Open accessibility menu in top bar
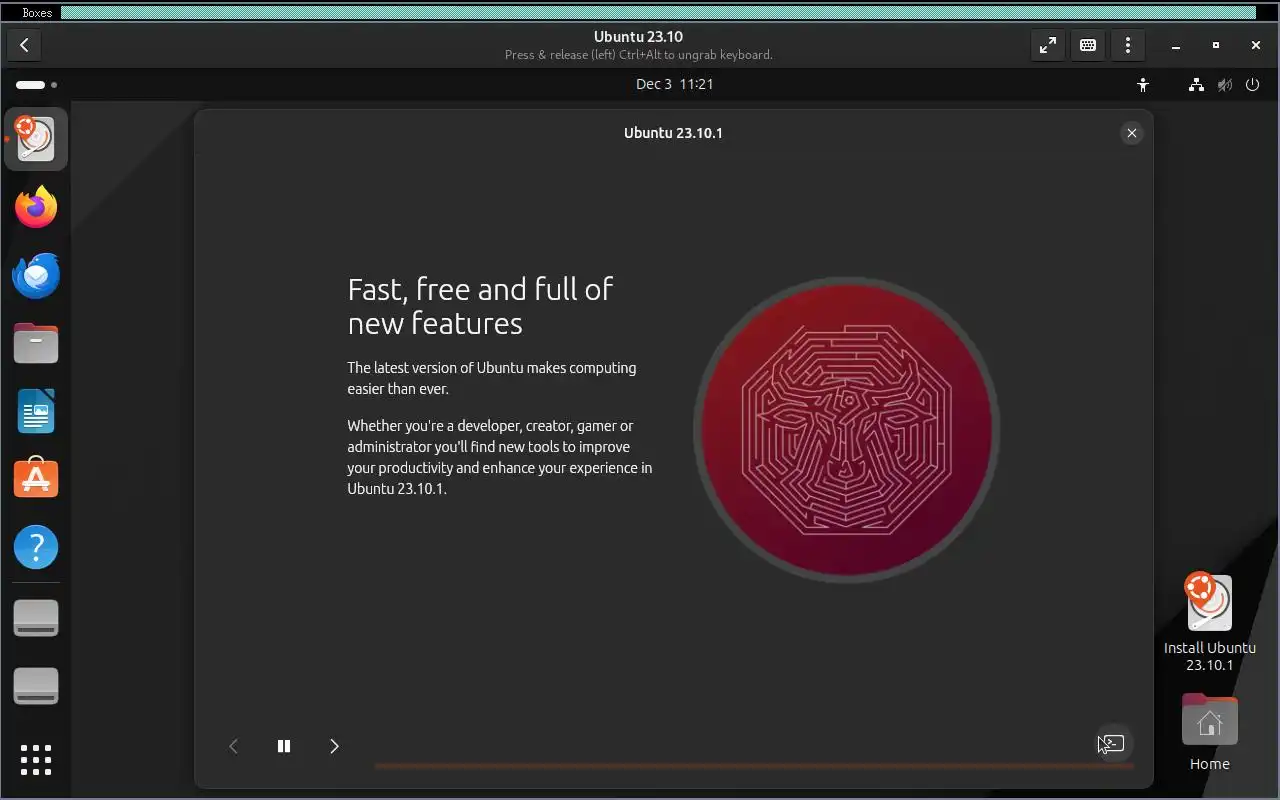1280x800 pixels. tap(1143, 85)
